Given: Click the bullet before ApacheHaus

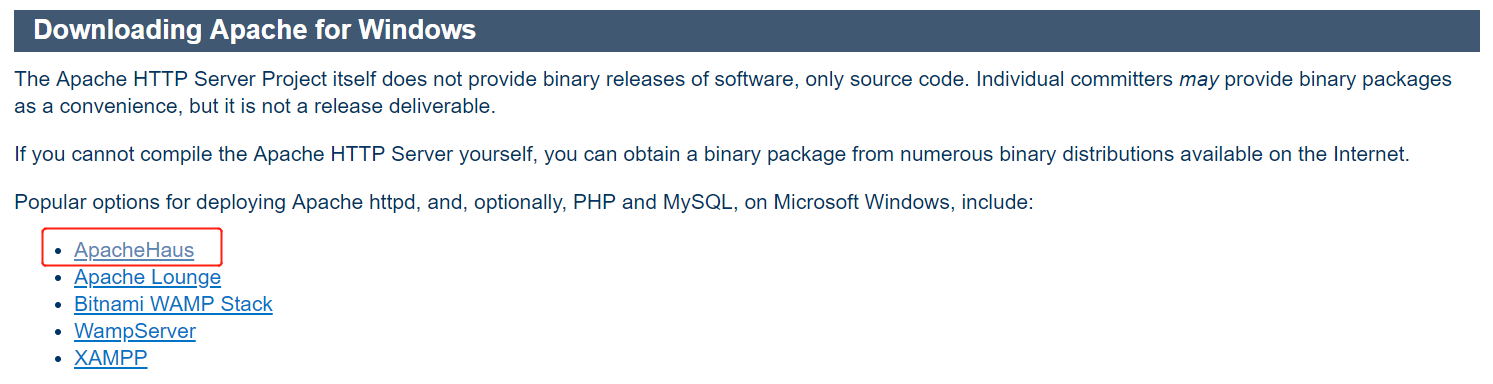Looking at the screenshot, I should click(x=59, y=251).
